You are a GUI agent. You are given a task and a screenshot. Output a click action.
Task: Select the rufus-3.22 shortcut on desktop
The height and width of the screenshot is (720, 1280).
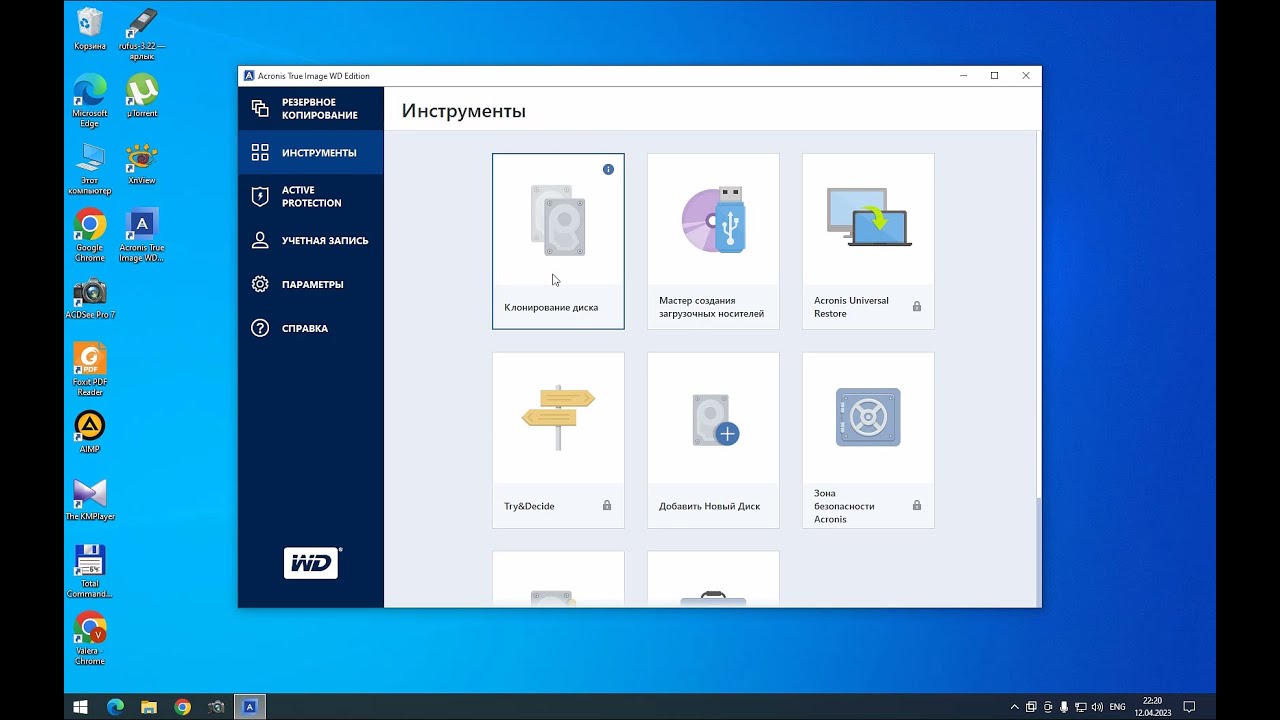pos(142,34)
